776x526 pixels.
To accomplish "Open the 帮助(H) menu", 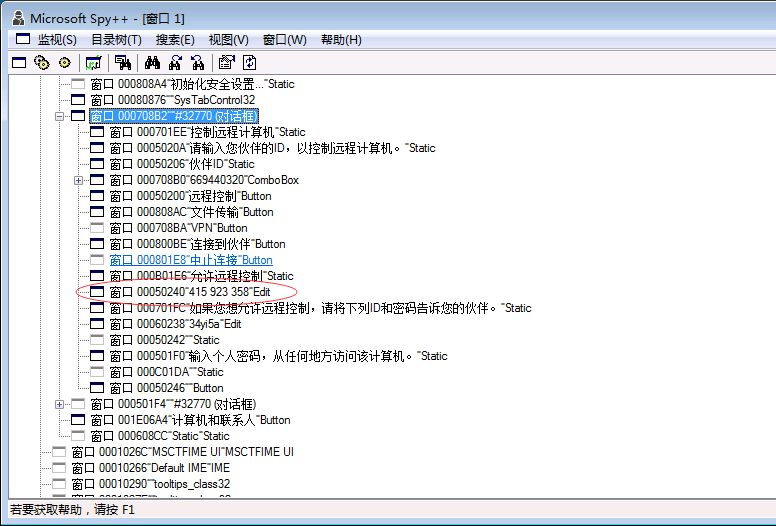I will pos(341,40).
